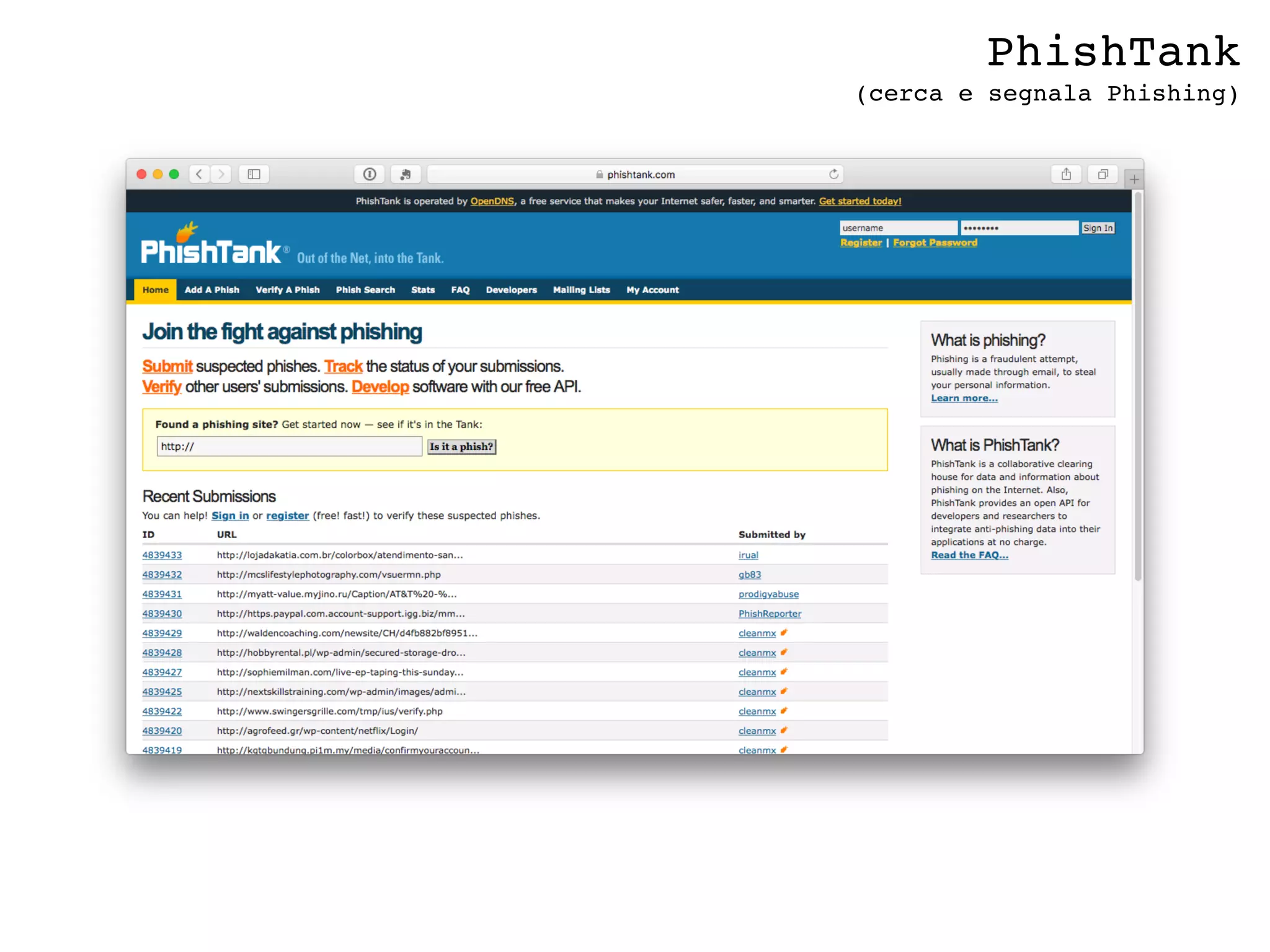Open submission ID 4839431
This screenshot has width=1270, height=952.
(x=162, y=594)
